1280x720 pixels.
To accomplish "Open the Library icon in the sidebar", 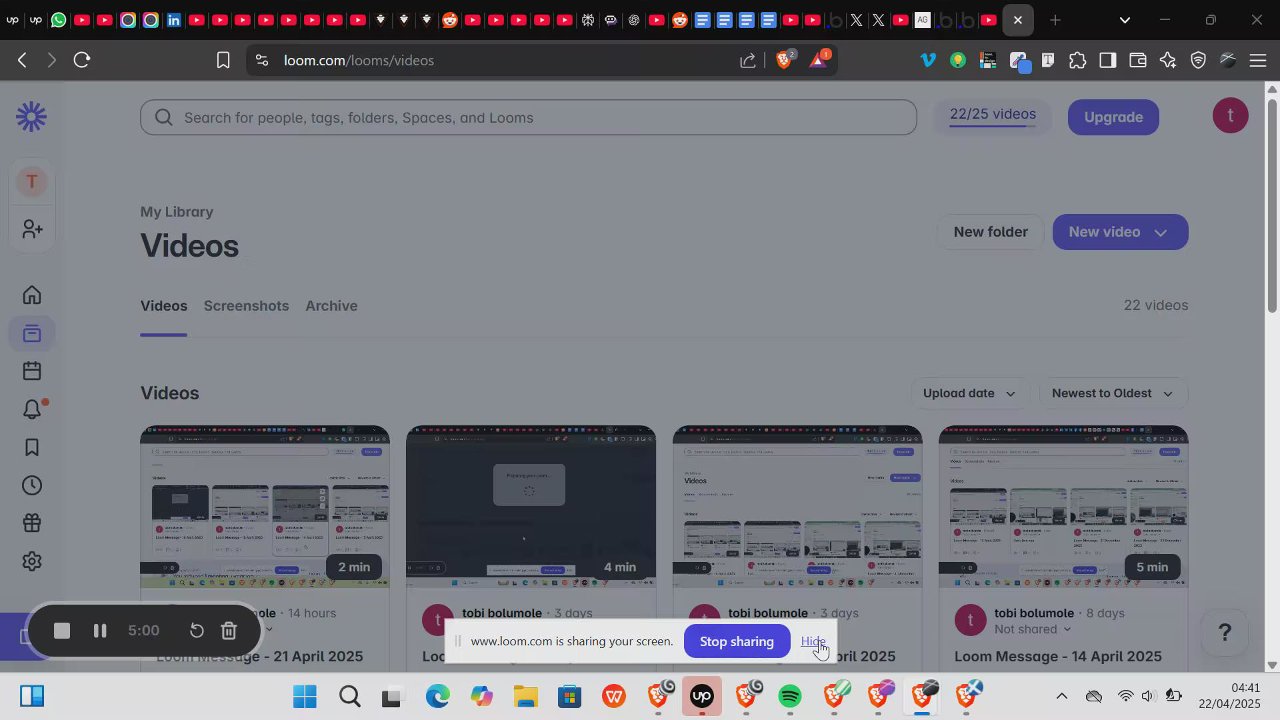I will [x=32, y=333].
